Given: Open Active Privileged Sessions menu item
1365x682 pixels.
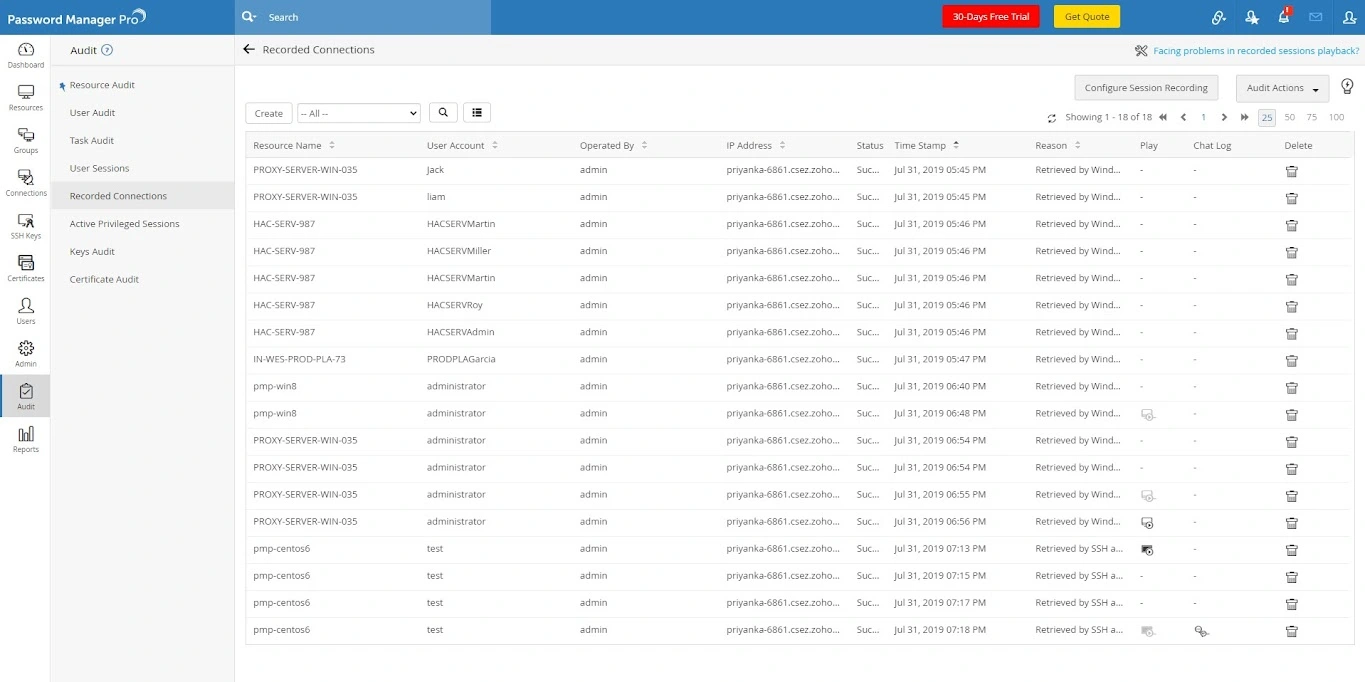Looking at the screenshot, I should point(124,224).
